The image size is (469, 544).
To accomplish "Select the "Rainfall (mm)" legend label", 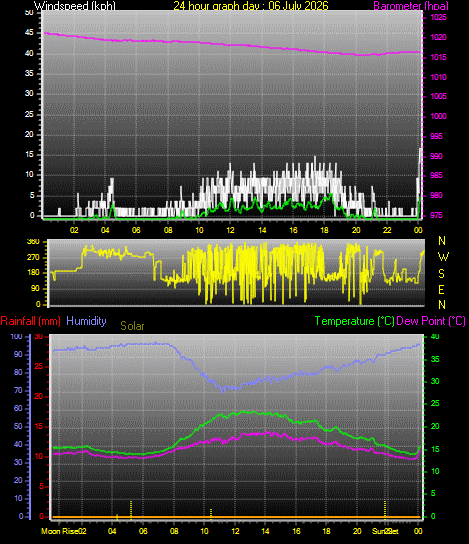I will [31, 321].
